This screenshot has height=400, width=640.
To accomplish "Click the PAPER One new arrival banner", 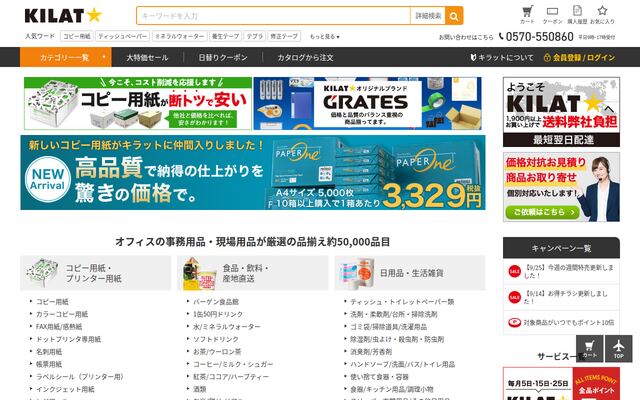I will click(253, 173).
